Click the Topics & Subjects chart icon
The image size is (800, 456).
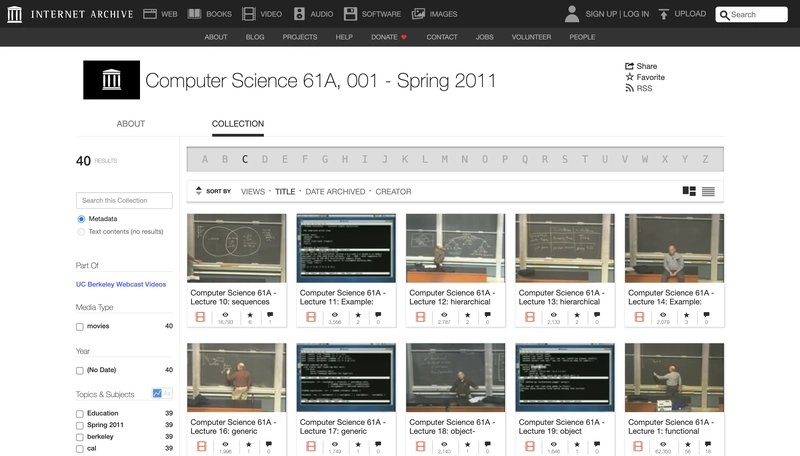pos(157,393)
